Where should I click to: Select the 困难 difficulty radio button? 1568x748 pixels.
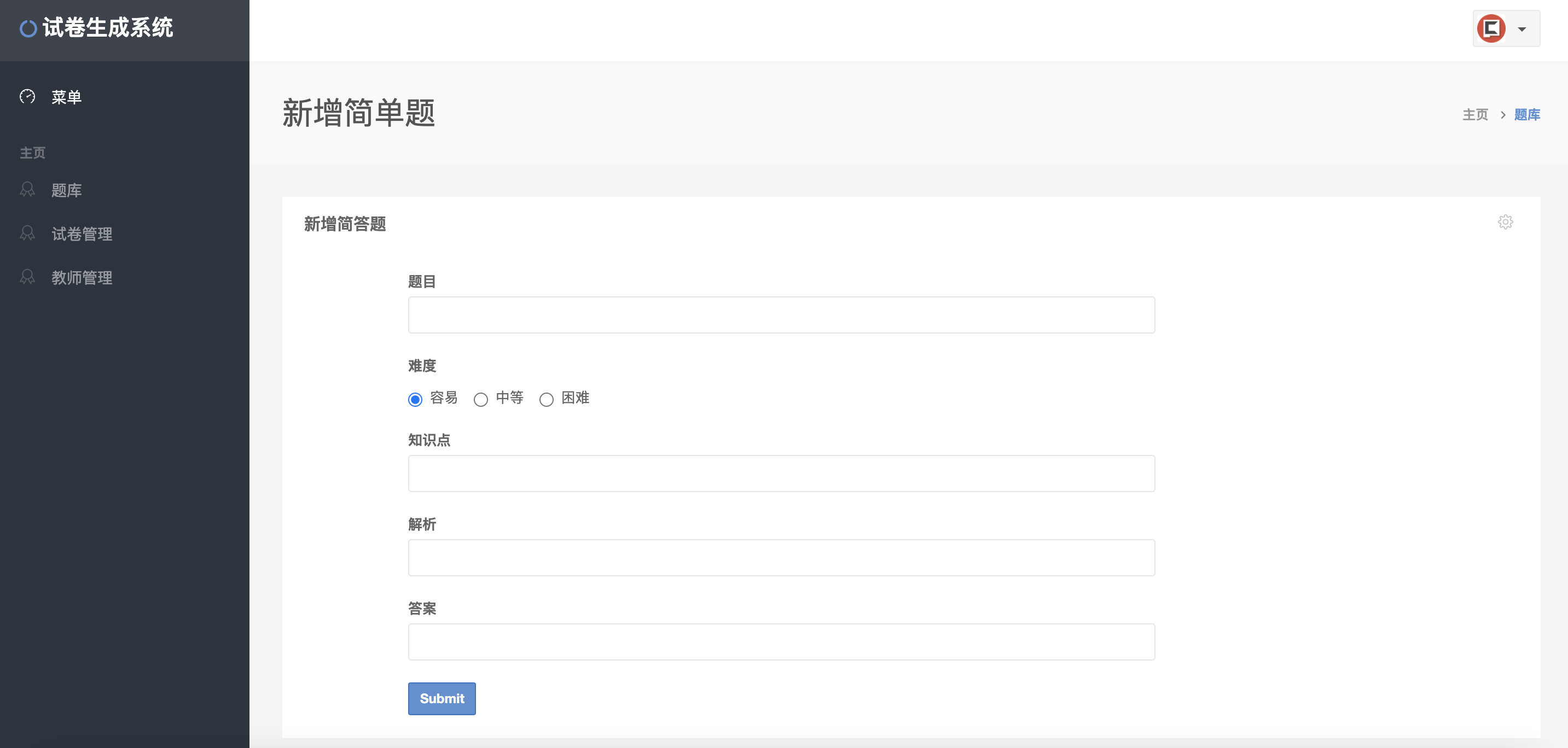(x=547, y=400)
